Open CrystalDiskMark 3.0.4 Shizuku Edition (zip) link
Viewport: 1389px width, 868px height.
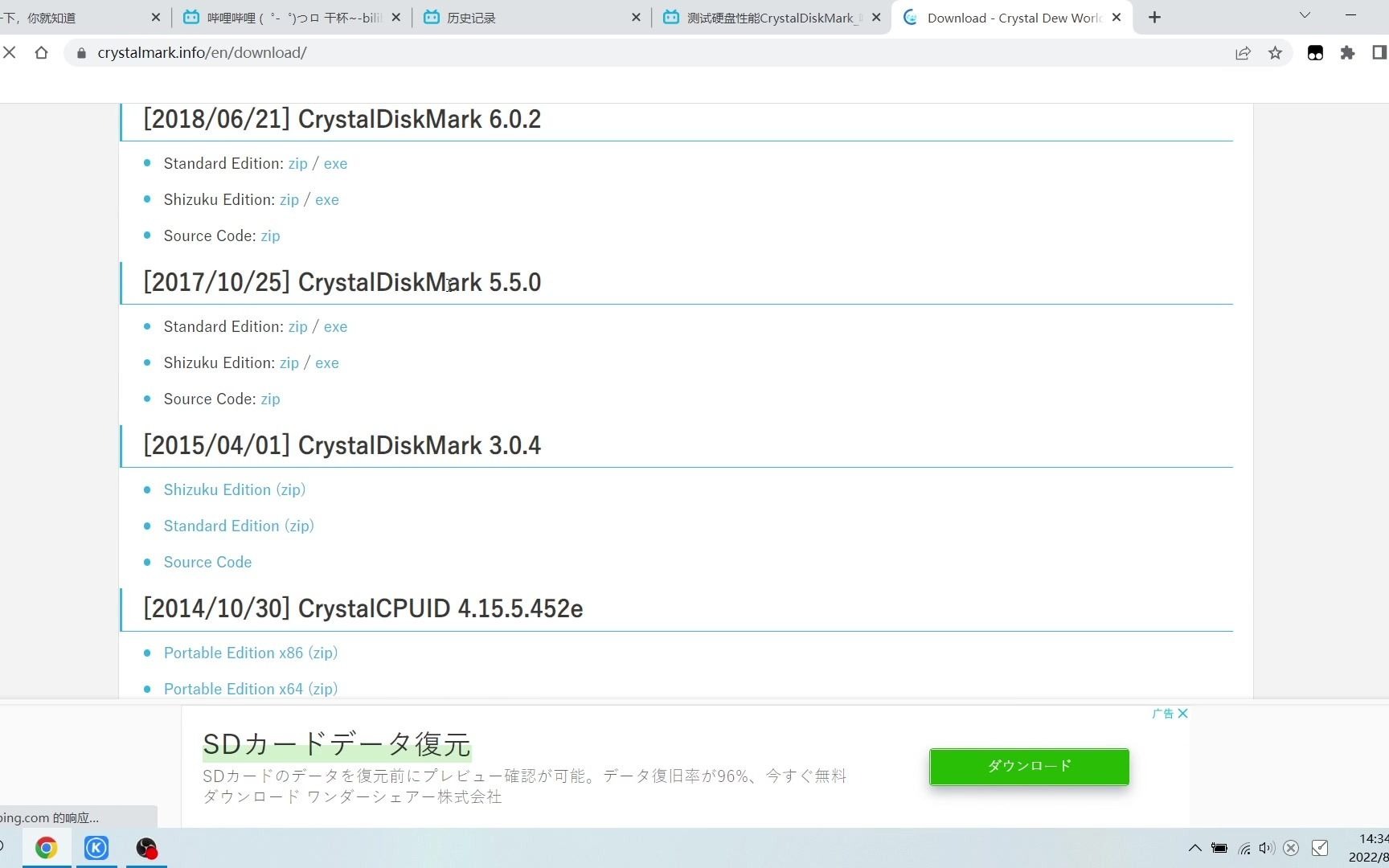(235, 489)
